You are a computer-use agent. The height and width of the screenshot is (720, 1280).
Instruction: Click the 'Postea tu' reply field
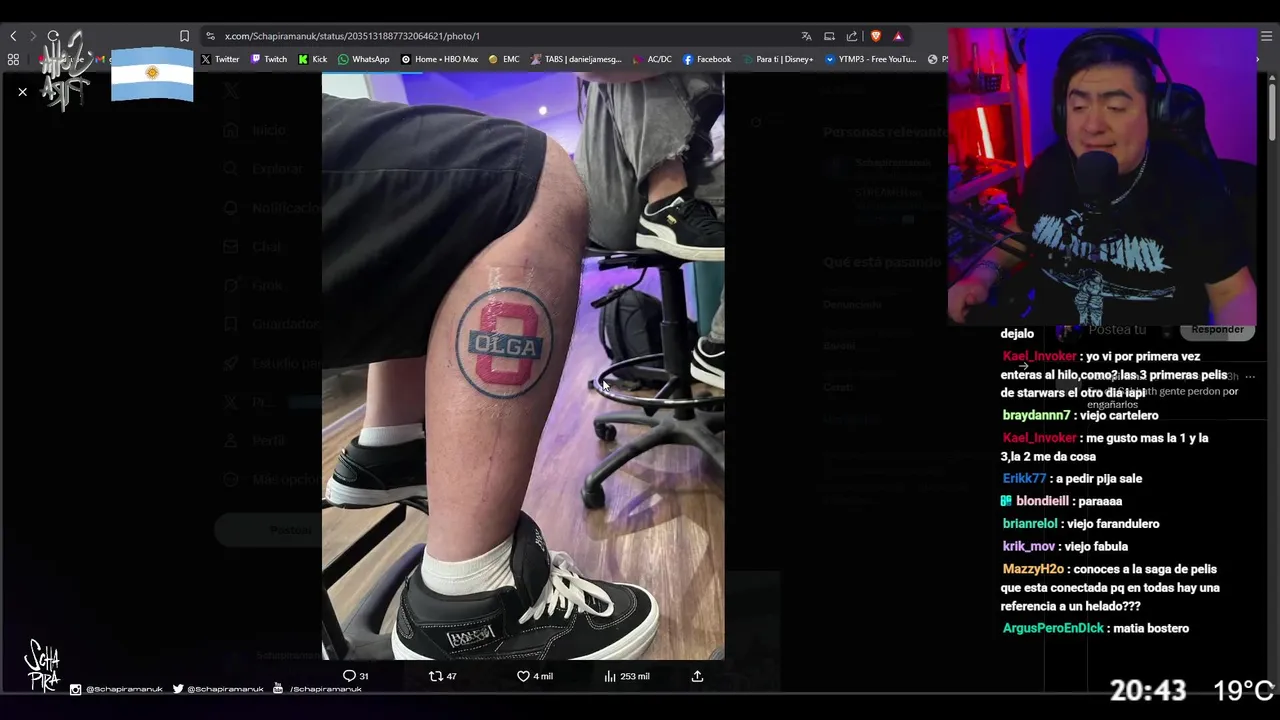pos(1117,330)
